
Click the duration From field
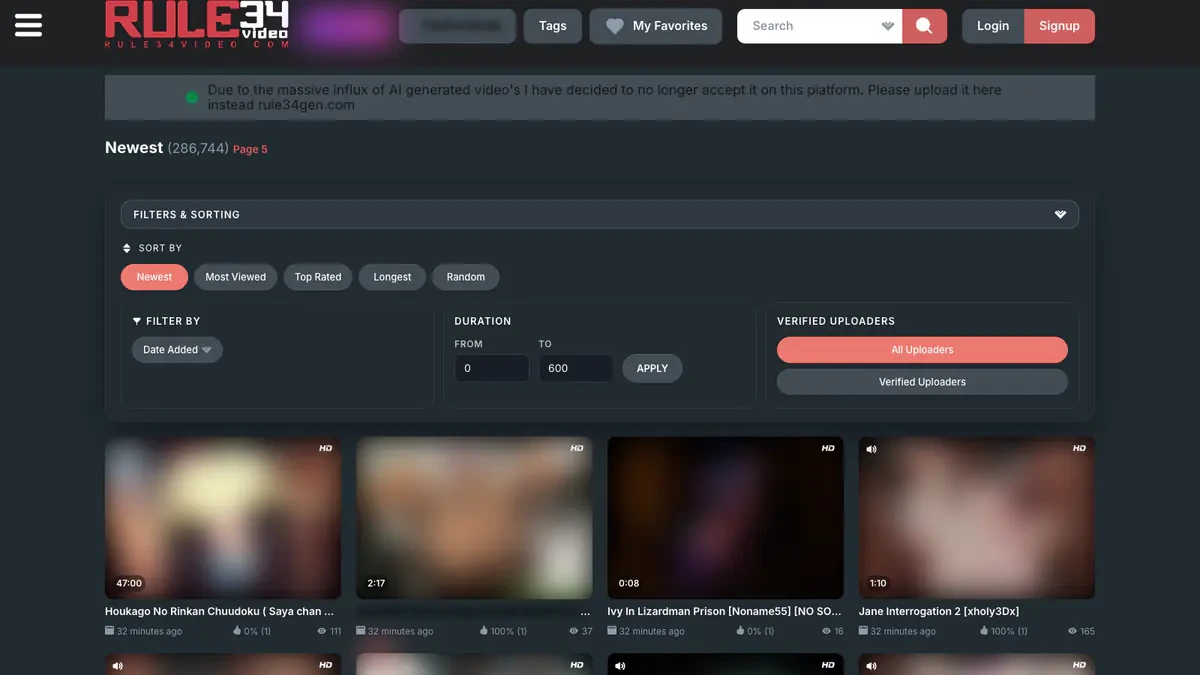click(491, 368)
